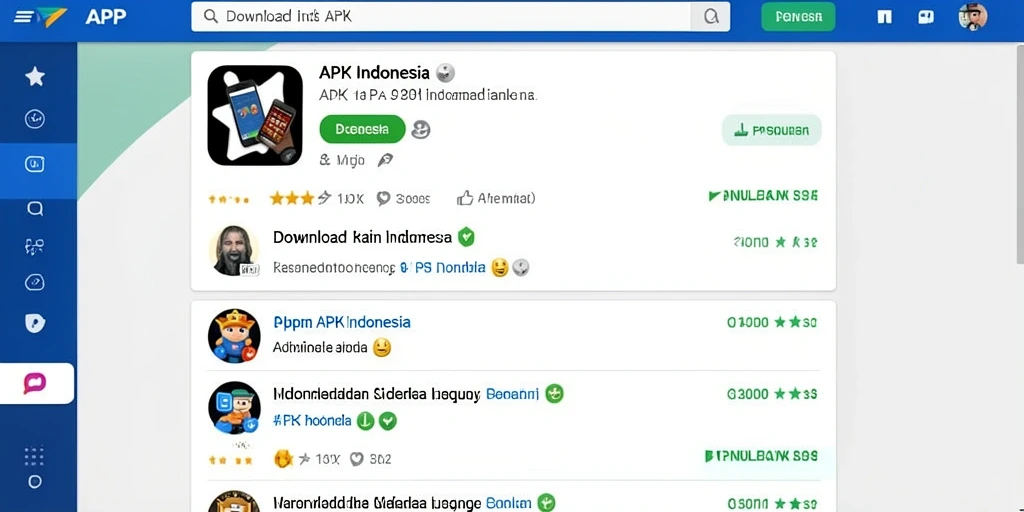Click the small circle icon at sidebar bottom

35,482
